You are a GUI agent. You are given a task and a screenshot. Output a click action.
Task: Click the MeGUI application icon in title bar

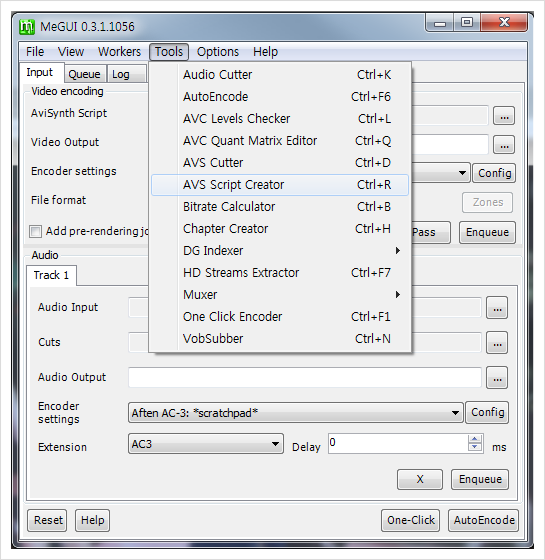pos(27,27)
